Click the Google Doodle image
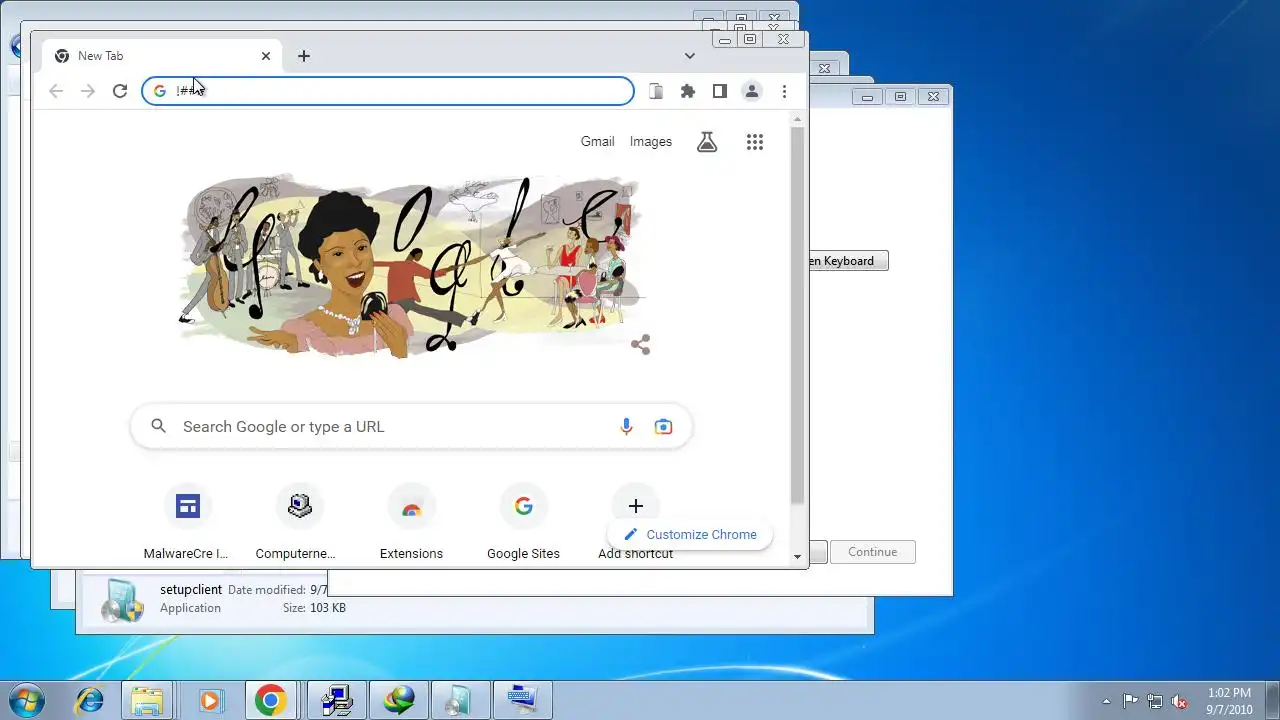1280x720 pixels. [411, 266]
